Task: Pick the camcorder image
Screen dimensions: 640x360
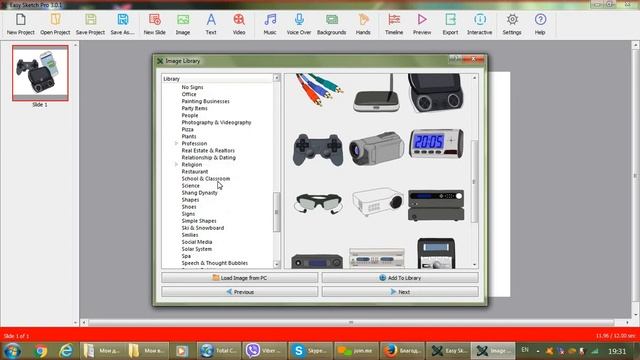Action: click(x=376, y=148)
